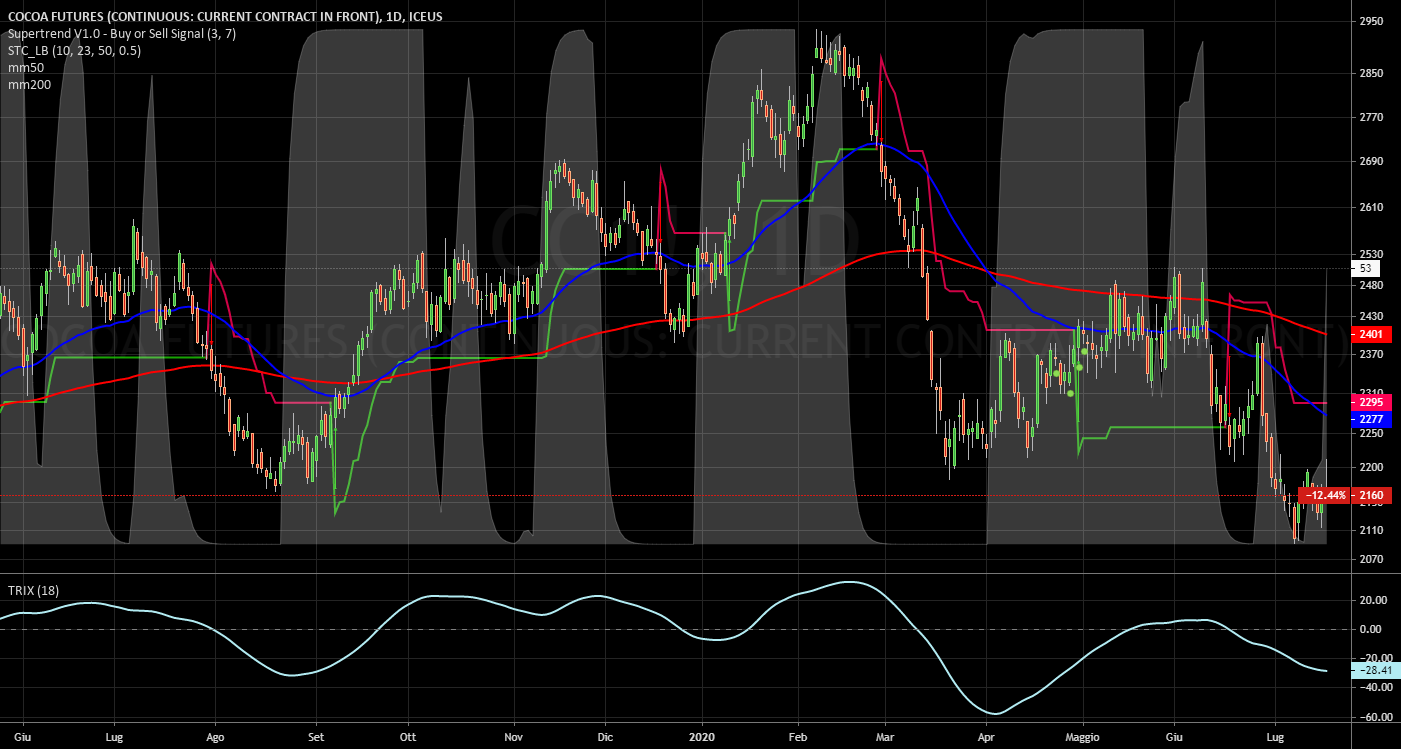
Task: Click the Maggio date on time axis
Action: [x=1081, y=736]
